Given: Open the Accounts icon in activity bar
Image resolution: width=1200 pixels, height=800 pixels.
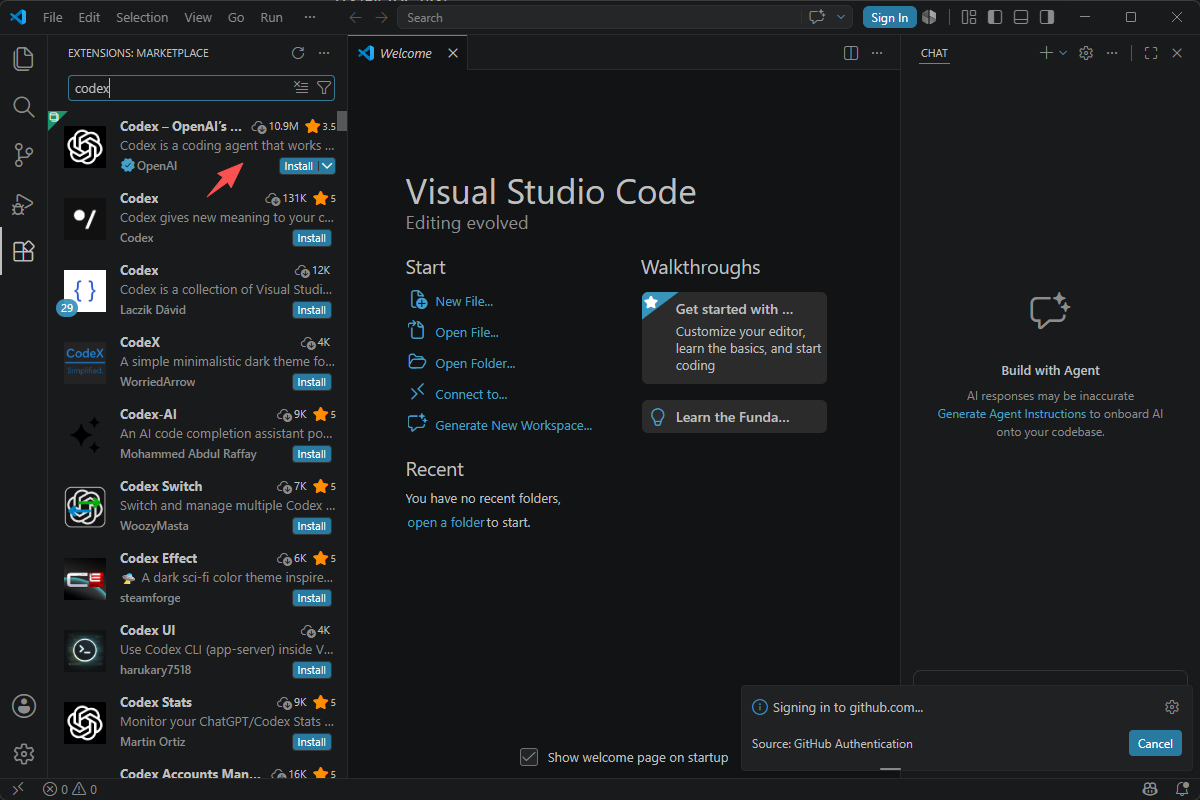Looking at the screenshot, I should pos(23,706).
